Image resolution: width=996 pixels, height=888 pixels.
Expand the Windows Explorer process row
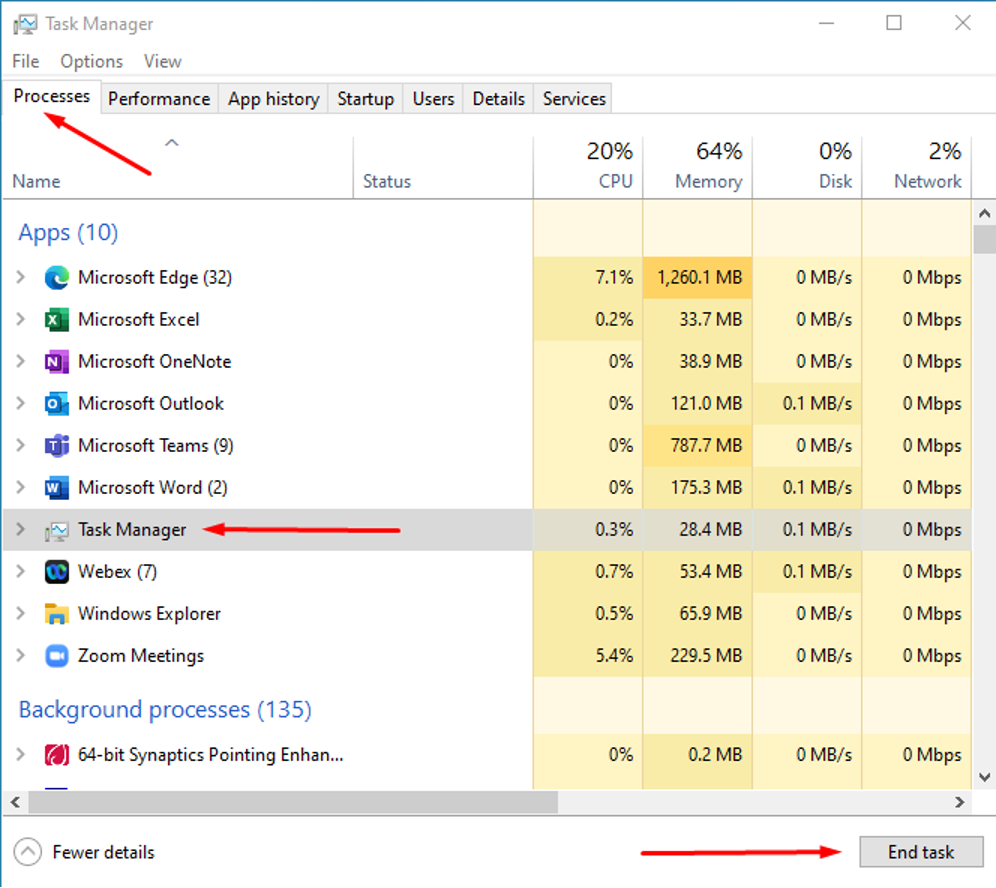click(x=20, y=613)
